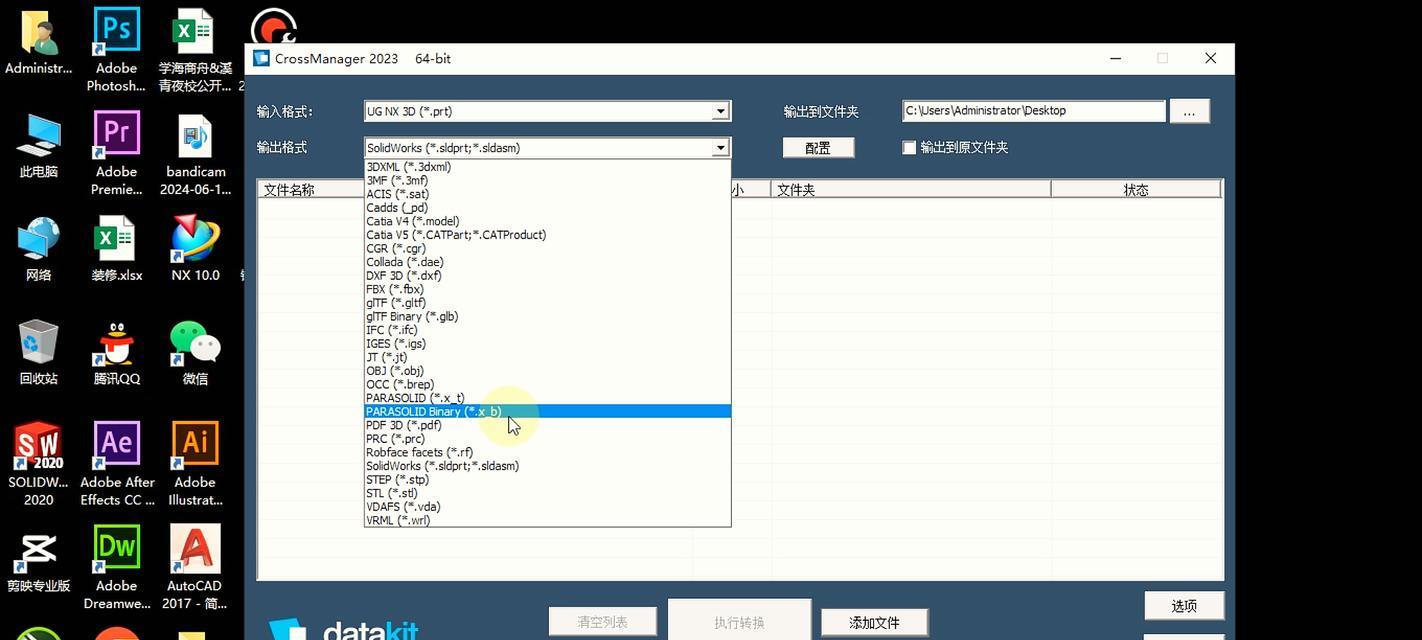Click the 清空列表 clear list button
Viewport: 1422px width, 640px height.
coord(602,622)
